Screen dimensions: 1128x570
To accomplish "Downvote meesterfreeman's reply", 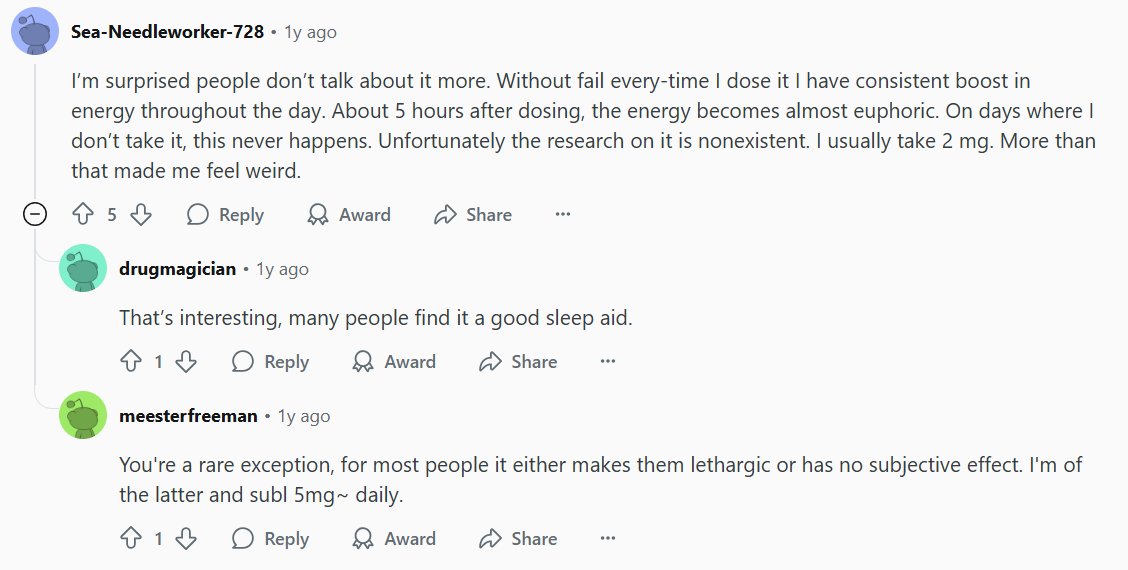I will pos(186,538).
